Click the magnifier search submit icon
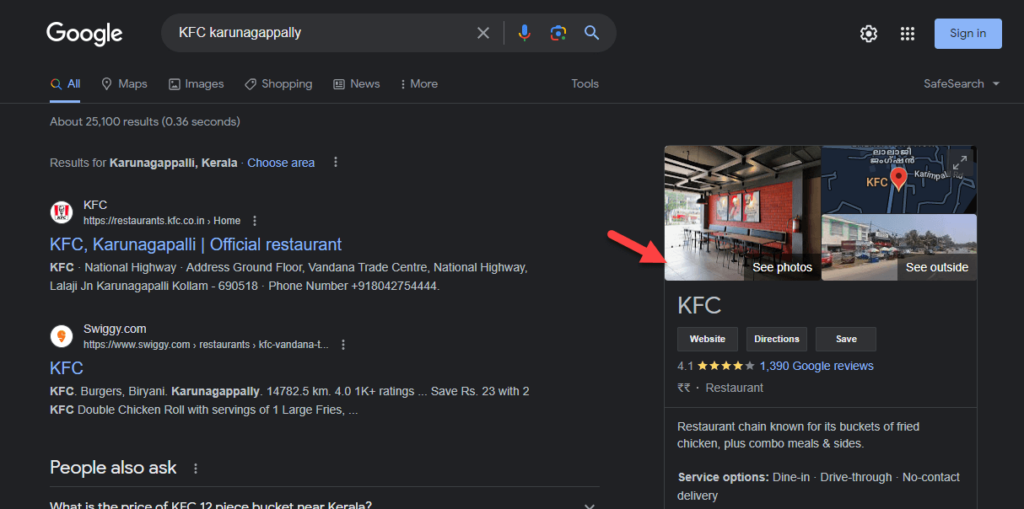Screen dimensions: 1024x509 point(592,33)
